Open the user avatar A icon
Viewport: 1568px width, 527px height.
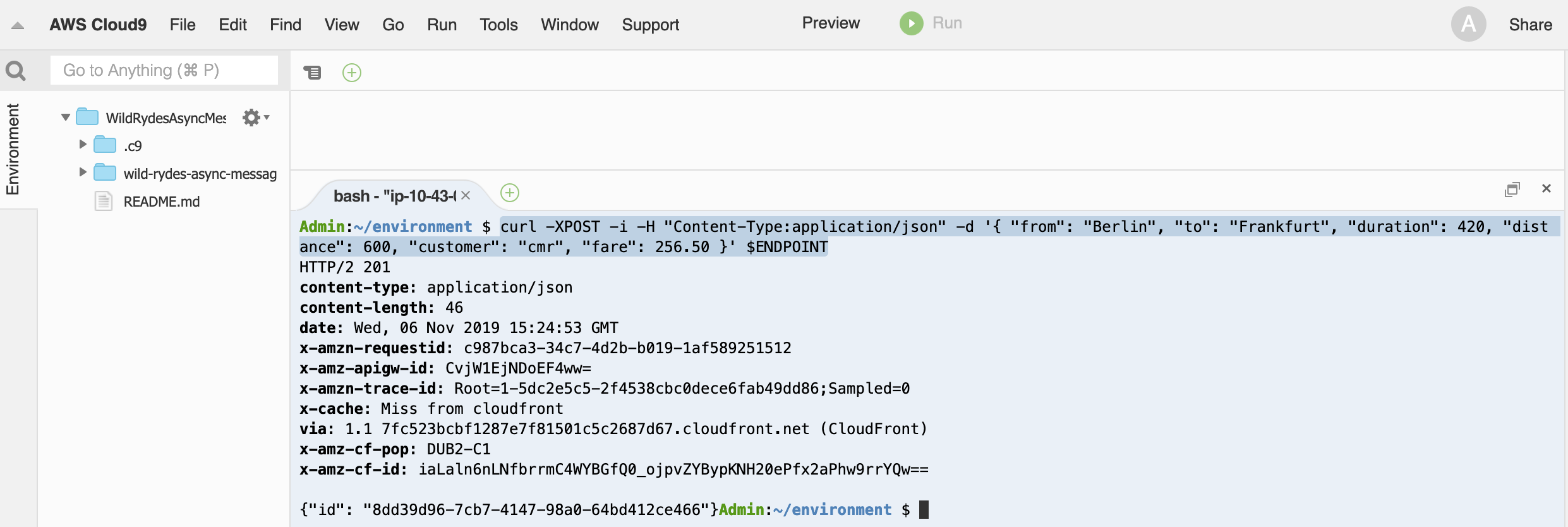click(1468, 25)
